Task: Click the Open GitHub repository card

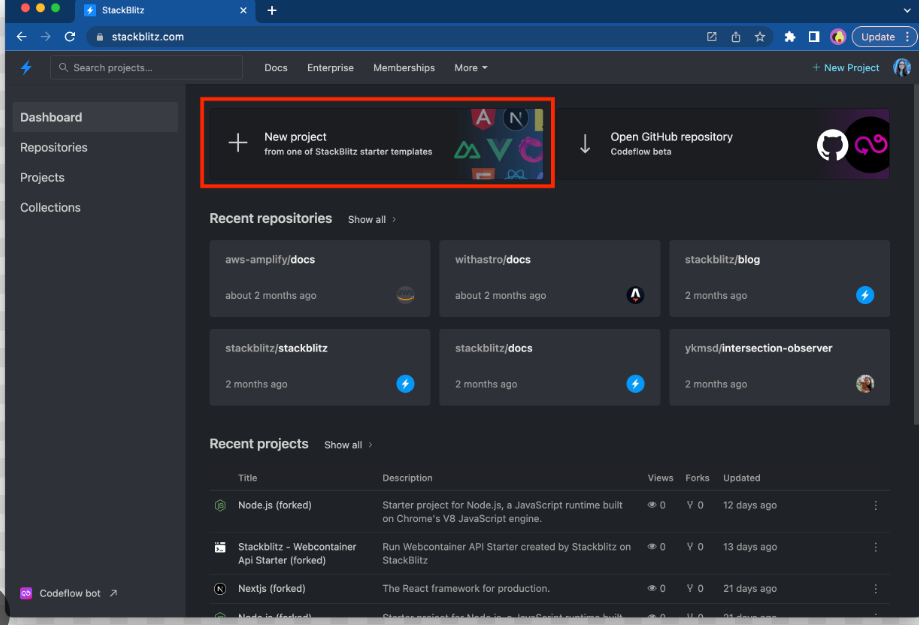Action: coord(723,144)
